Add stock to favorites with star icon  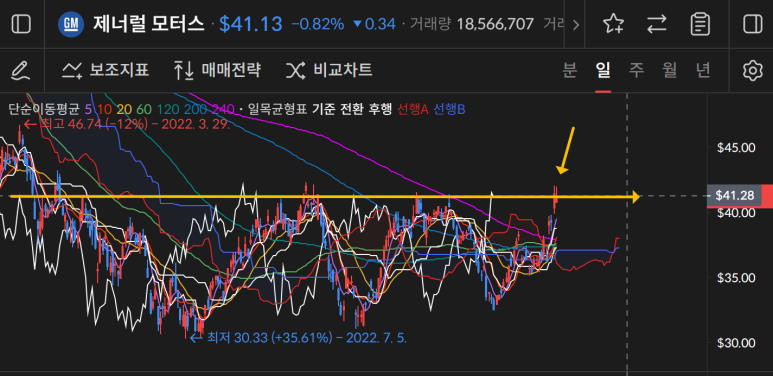(x=613, y=24)
